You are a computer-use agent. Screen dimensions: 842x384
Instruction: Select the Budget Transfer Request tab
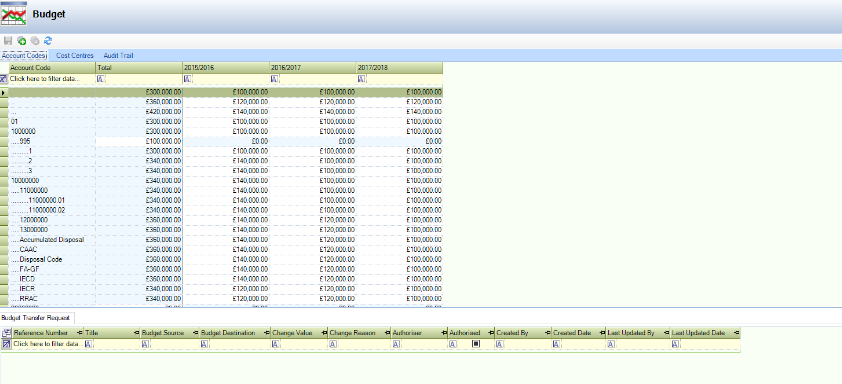tap(38, 318)
